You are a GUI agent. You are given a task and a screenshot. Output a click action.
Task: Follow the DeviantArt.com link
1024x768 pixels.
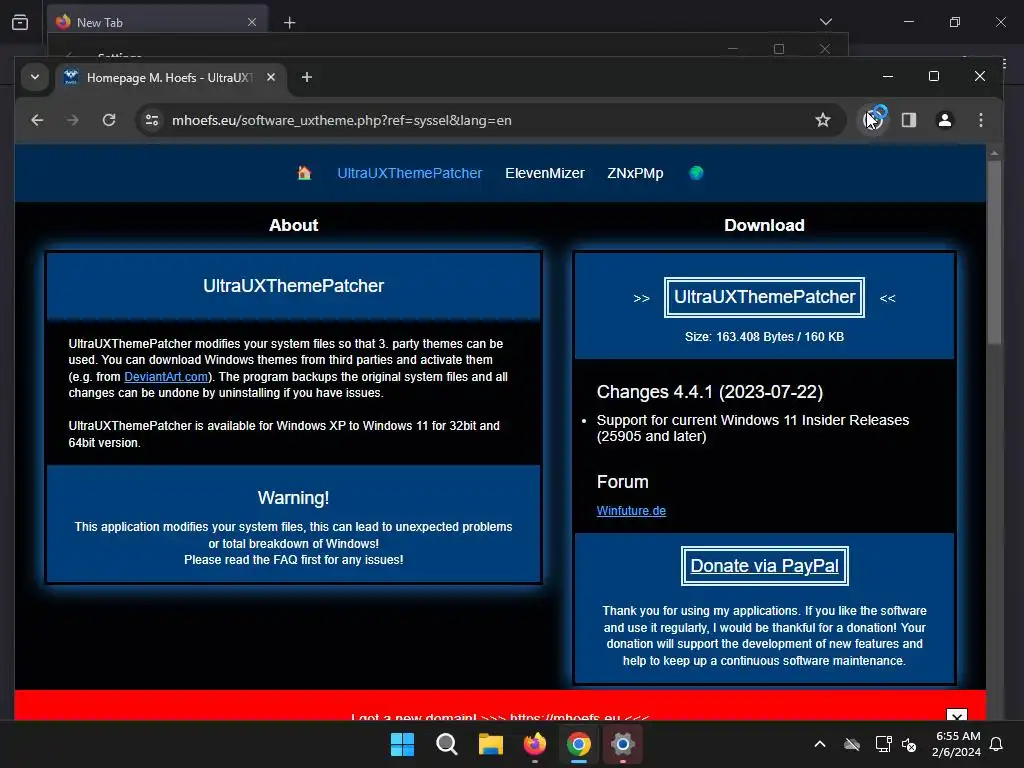[x=166, y=377]
